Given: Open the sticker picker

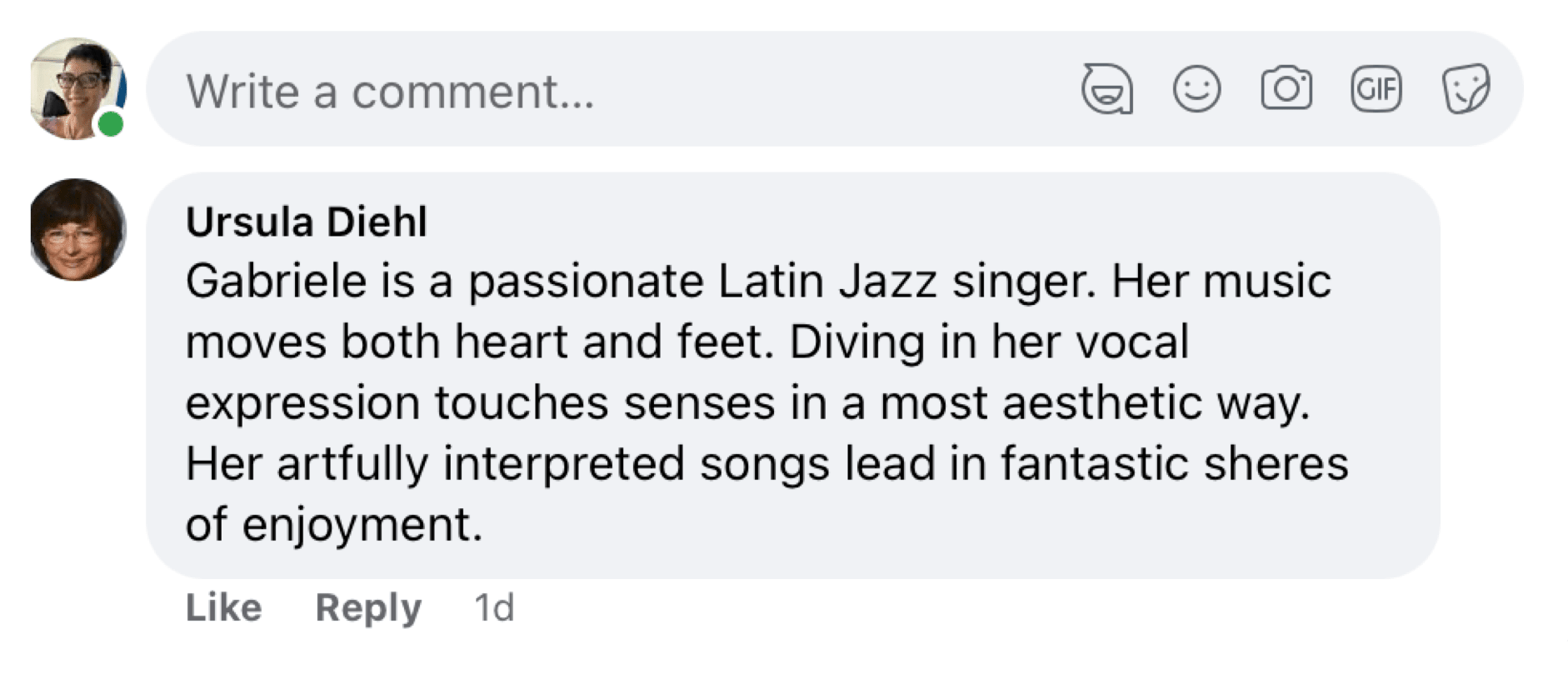Looking at the screenshot, I should pyautogui.click(x=1466, y=89).
